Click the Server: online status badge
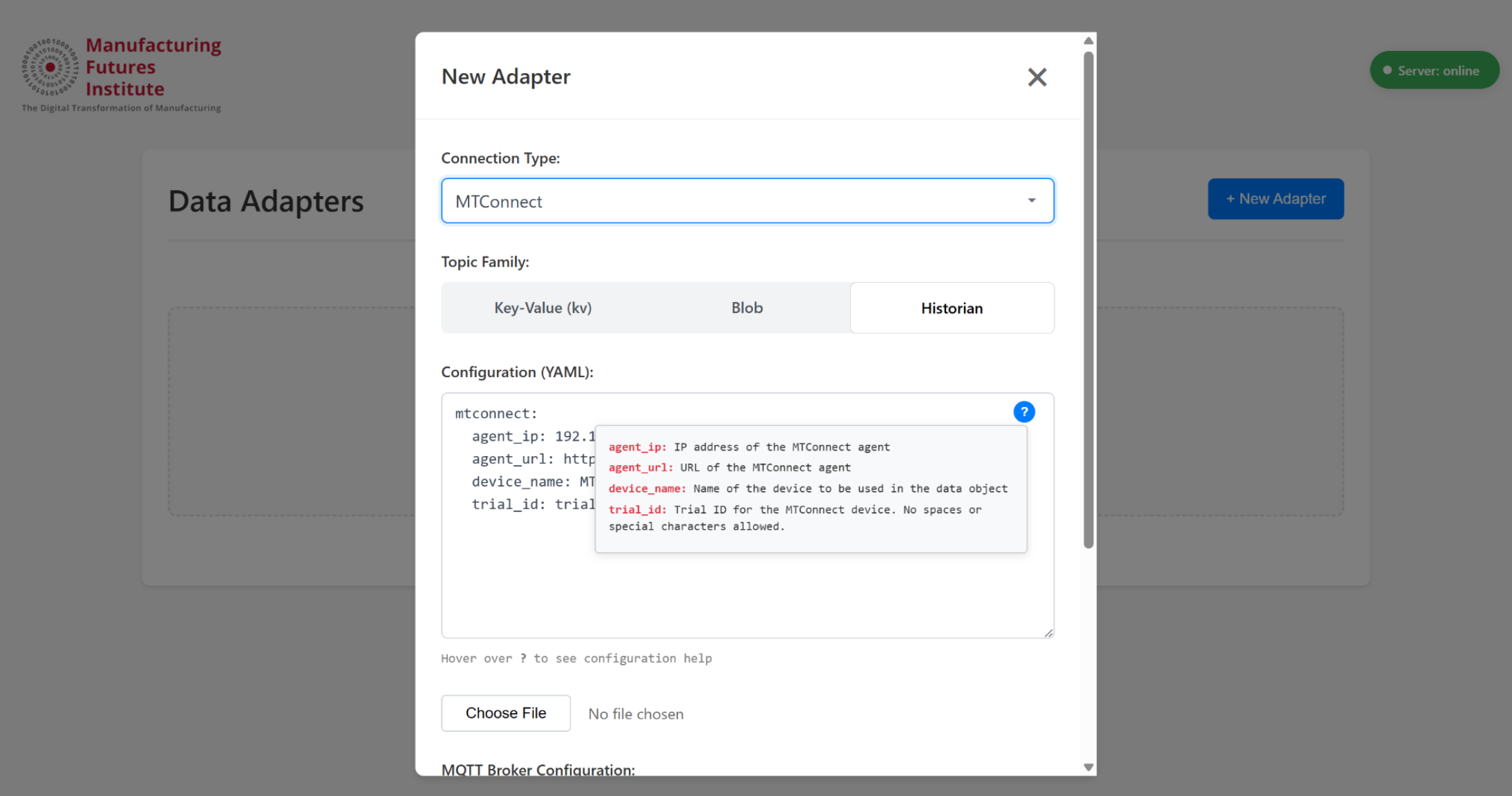1512x796 pixels. (1434, 70)
